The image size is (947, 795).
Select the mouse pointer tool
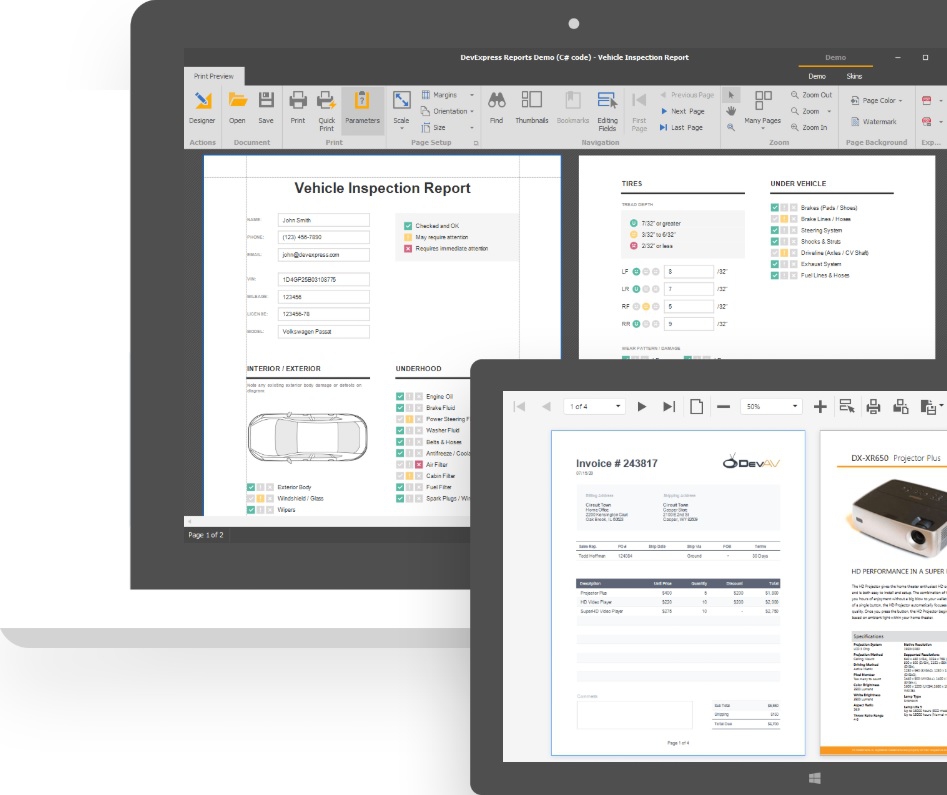pyautogui.click(x=731, y=95)
